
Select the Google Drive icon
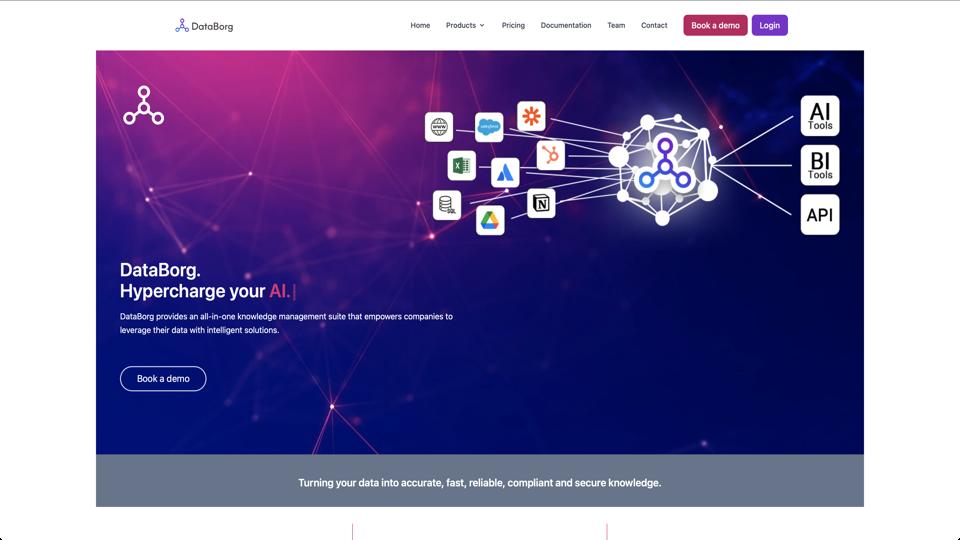coord(490,220)
